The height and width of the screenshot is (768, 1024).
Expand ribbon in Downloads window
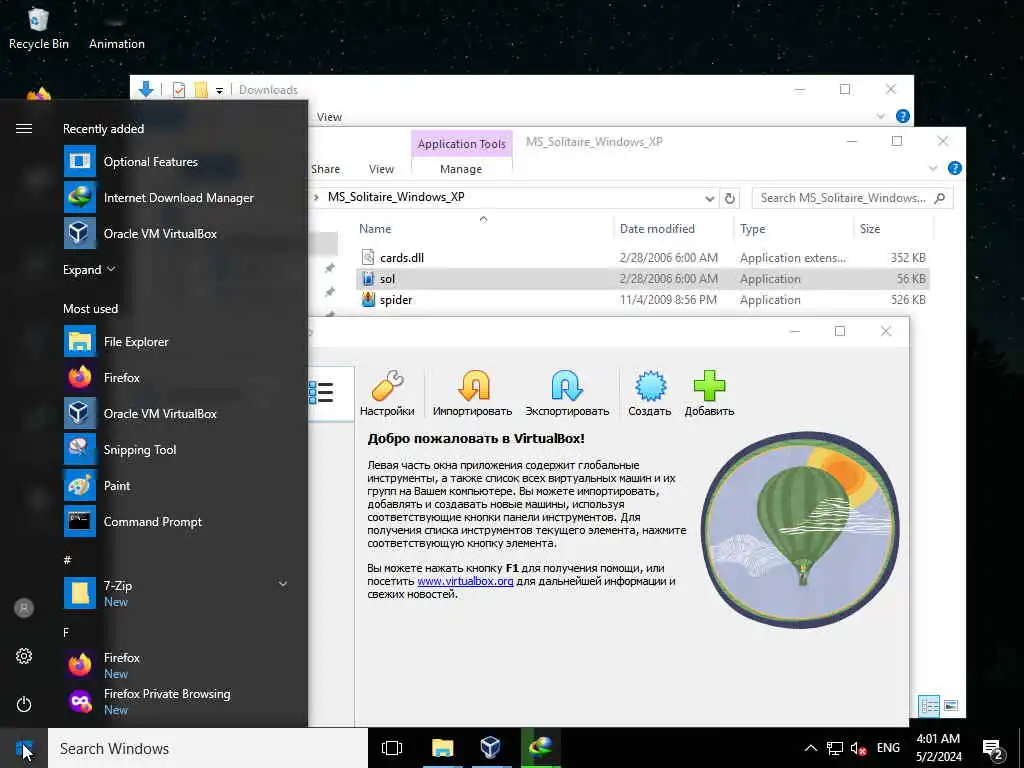click(x=880, y=116)
